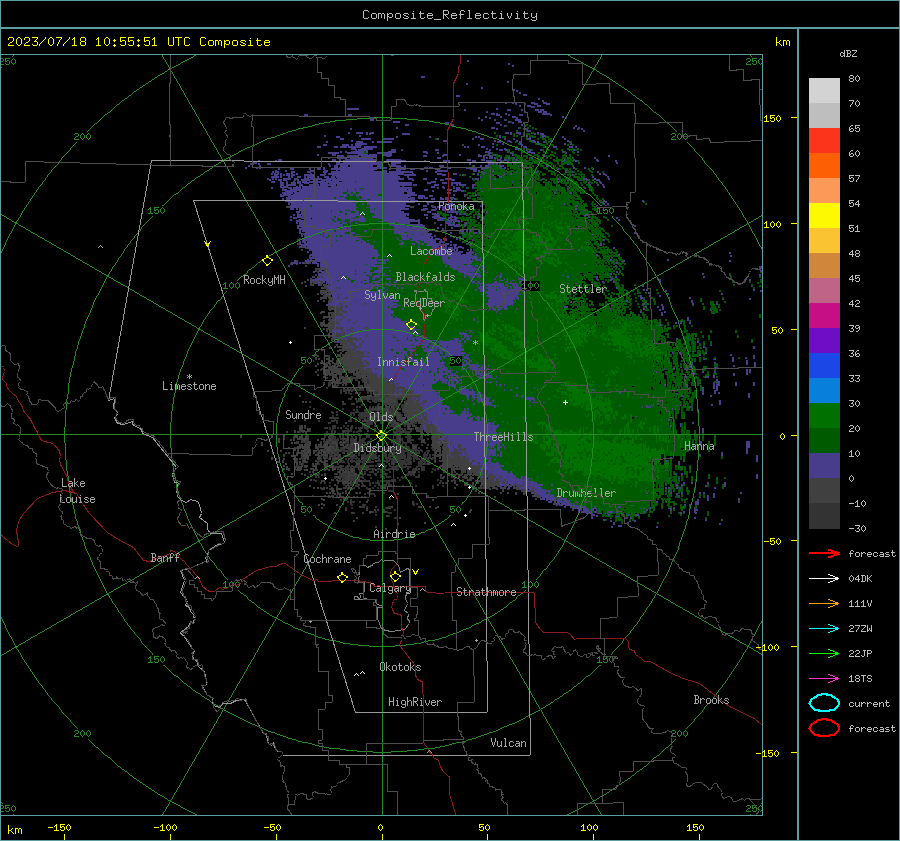Viewport: 900px width, 841px height.
Task: Click the yellow diamond marker near Cochrane
Action: [x=342, y=577]
